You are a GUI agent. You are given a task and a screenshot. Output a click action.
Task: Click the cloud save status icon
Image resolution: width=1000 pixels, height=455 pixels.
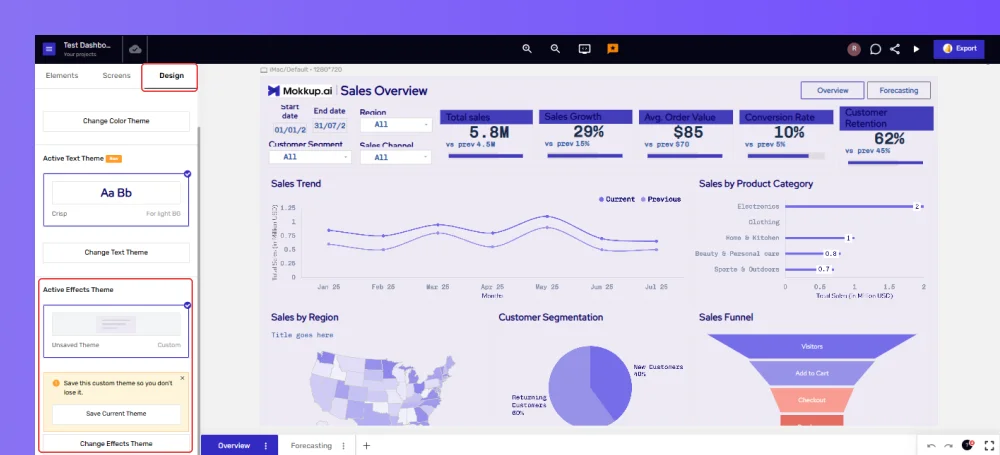pyautogui.click(x=135, y=49)
